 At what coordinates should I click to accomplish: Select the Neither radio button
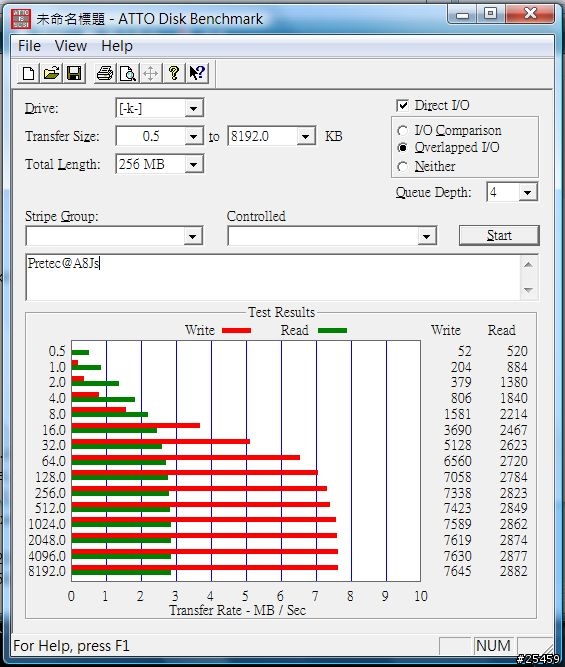pyautogui.click(x=402, y=166)
